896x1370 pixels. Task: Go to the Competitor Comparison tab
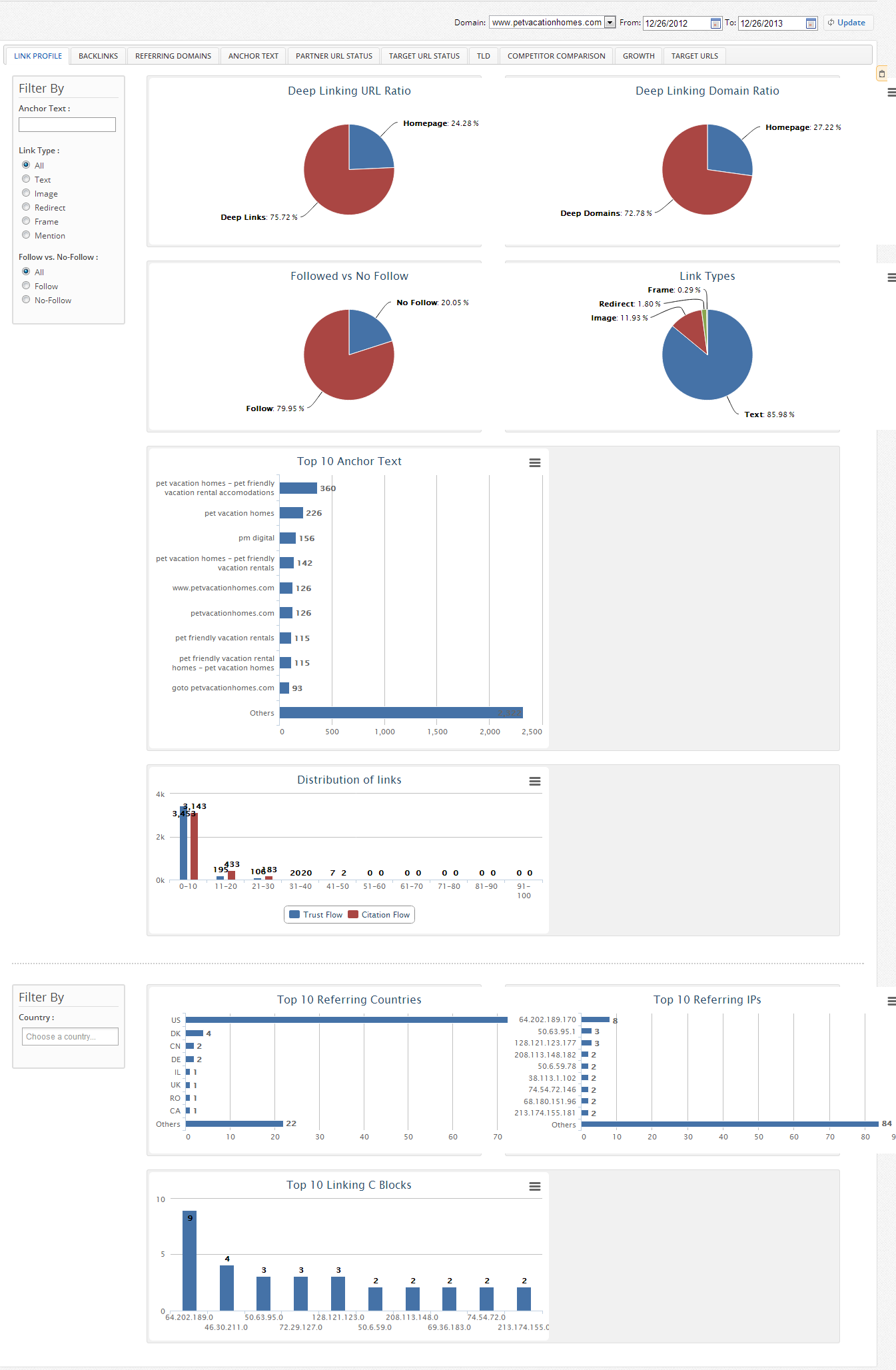point(556,56)
